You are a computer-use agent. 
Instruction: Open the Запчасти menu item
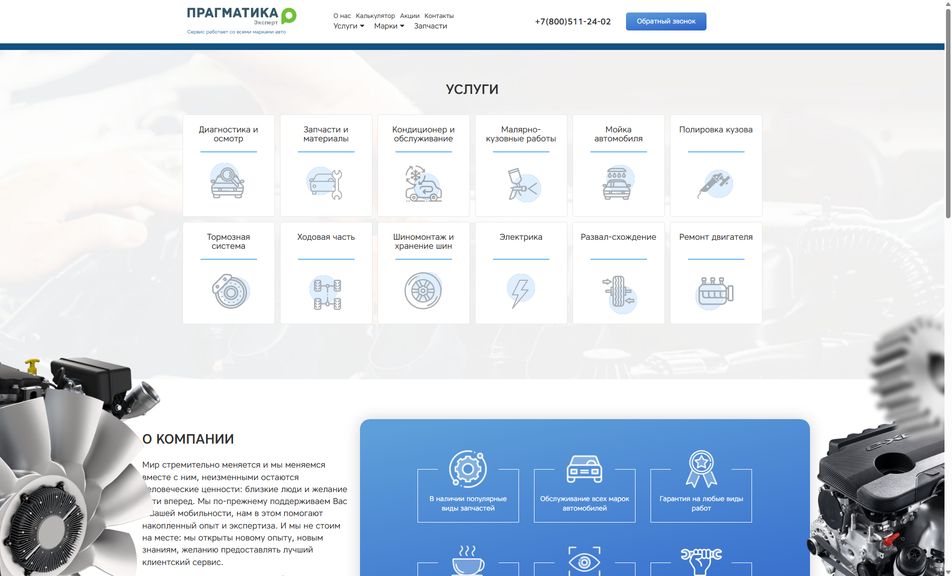[430, 26]
